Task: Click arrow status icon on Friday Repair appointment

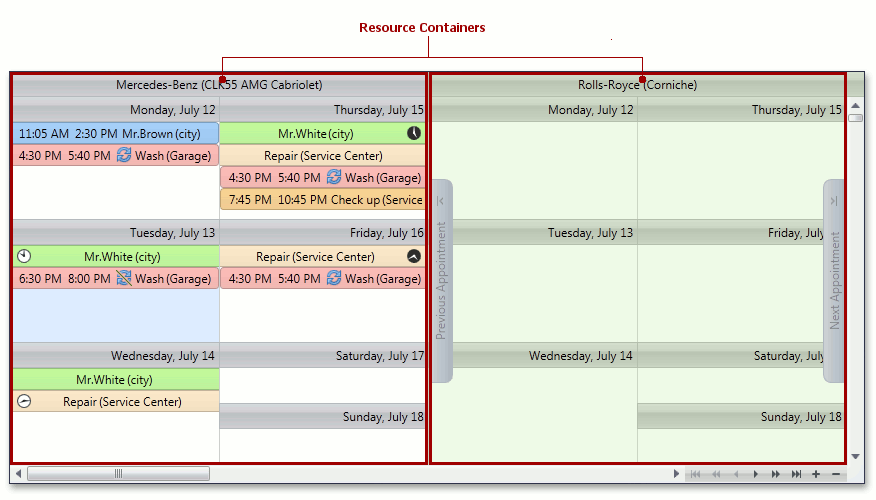Action: pyautogui.click(x=413, y=256)
